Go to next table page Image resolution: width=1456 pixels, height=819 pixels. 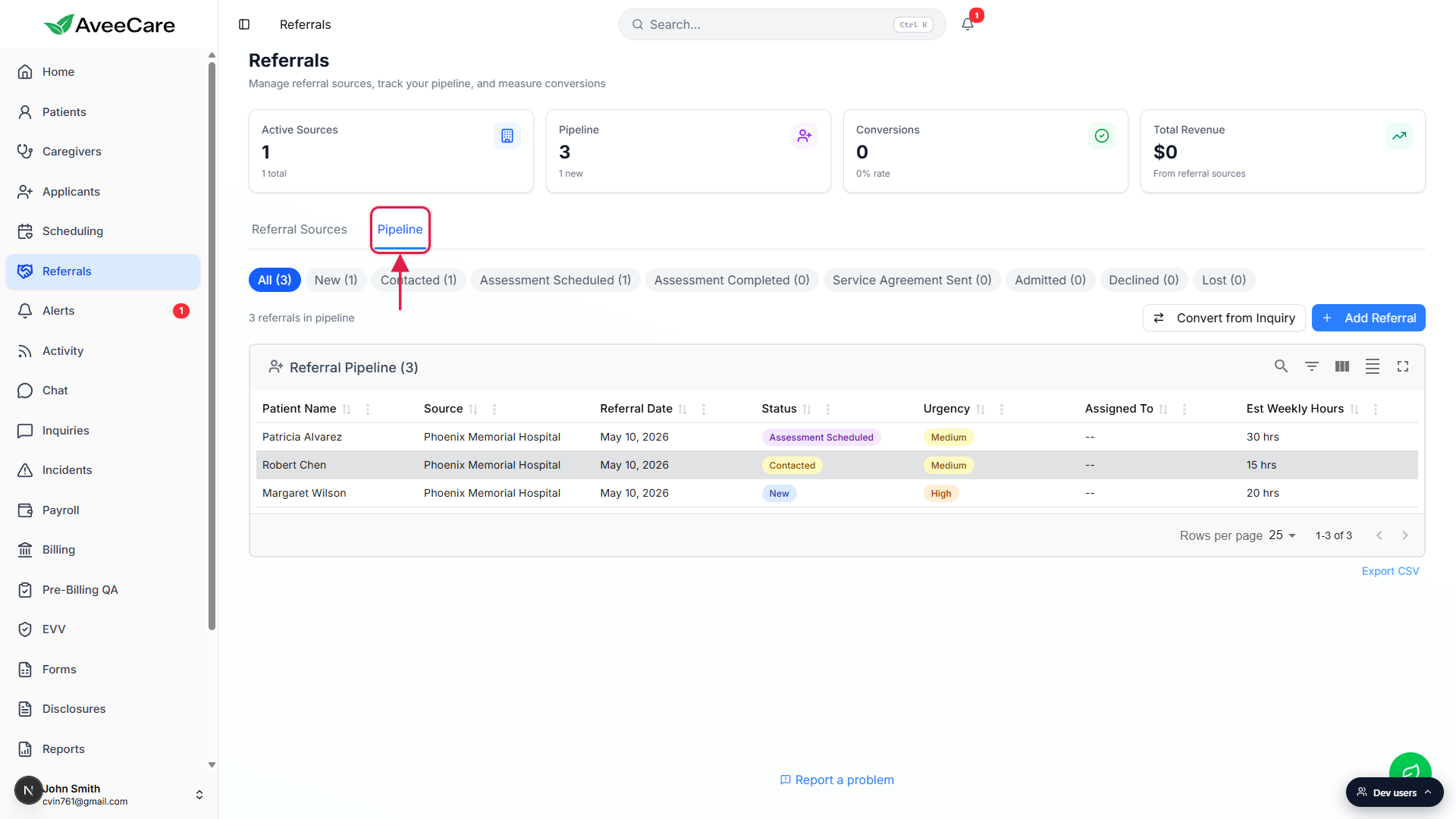click(x=1405, y=535)
